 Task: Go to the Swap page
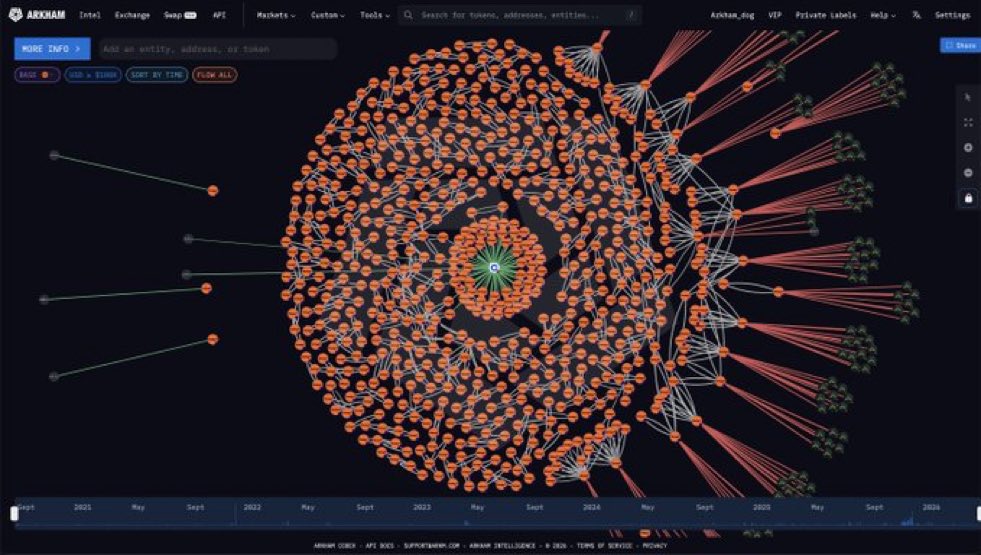click(180, 15)
